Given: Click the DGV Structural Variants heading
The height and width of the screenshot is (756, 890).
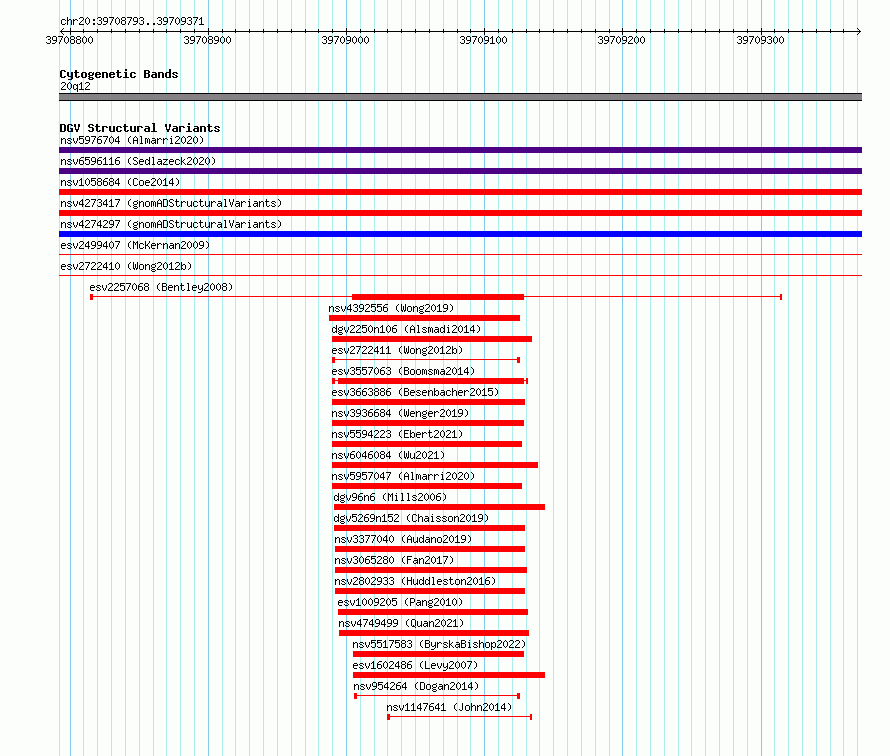Looking at the screenshot, I should (x=140, y=128).
